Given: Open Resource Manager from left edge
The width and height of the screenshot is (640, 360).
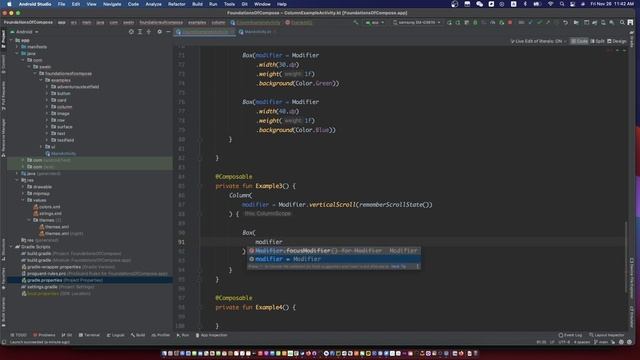Looking at the screenshot, I should click(4, 138).
